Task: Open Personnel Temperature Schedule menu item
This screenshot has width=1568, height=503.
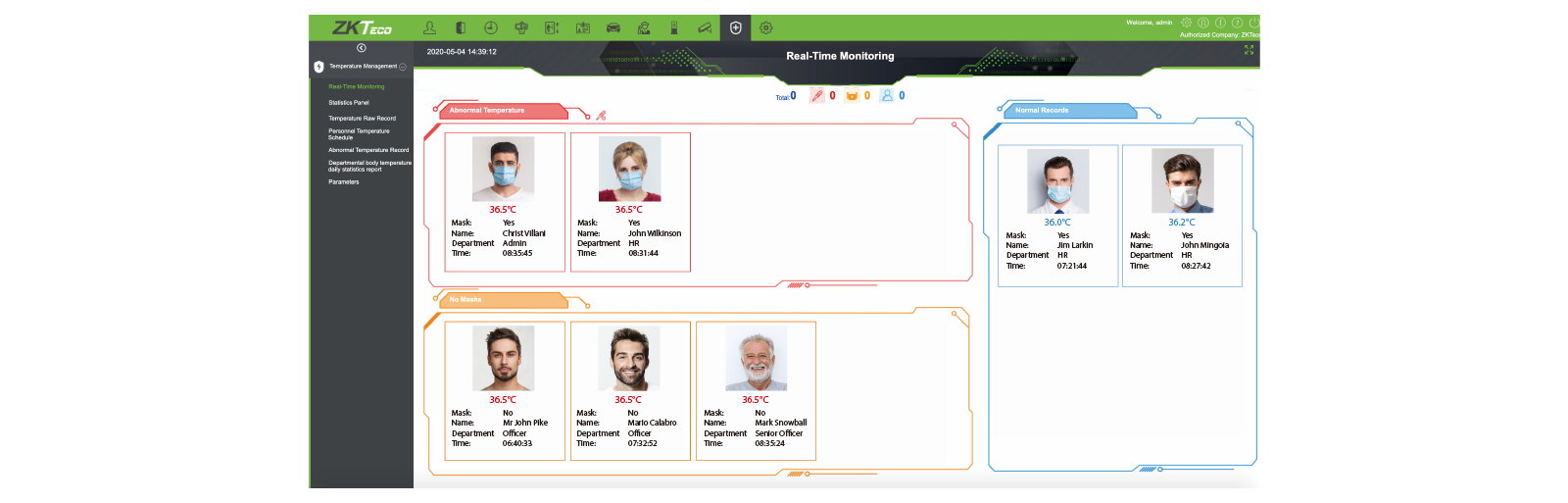Action: pos(359,134)
